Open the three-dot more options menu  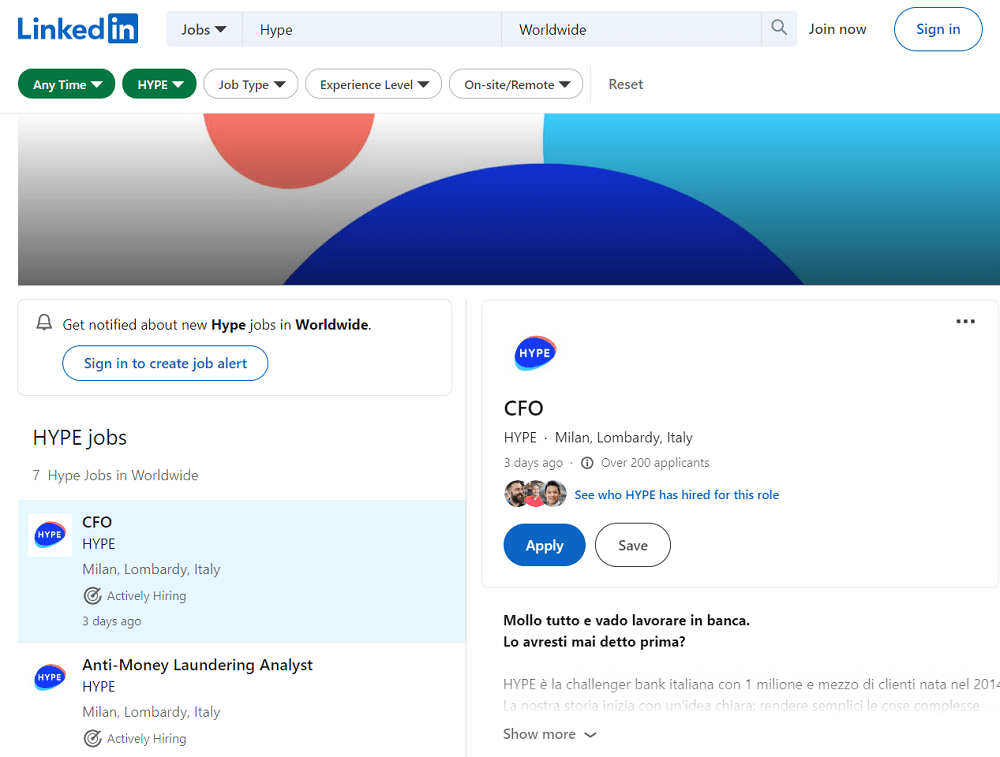point(965,321)
